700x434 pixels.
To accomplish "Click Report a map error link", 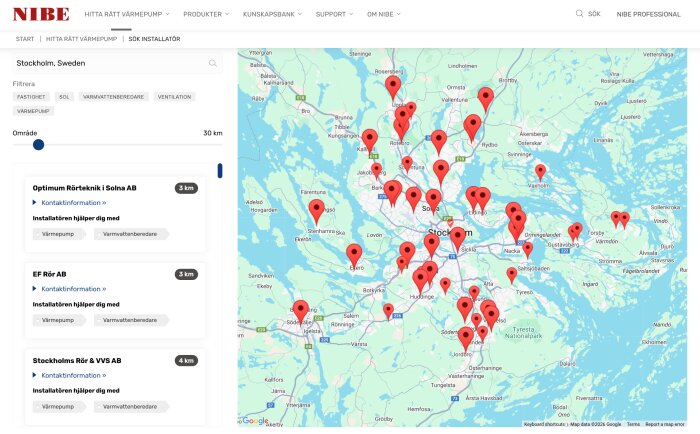I will [665, 424].
